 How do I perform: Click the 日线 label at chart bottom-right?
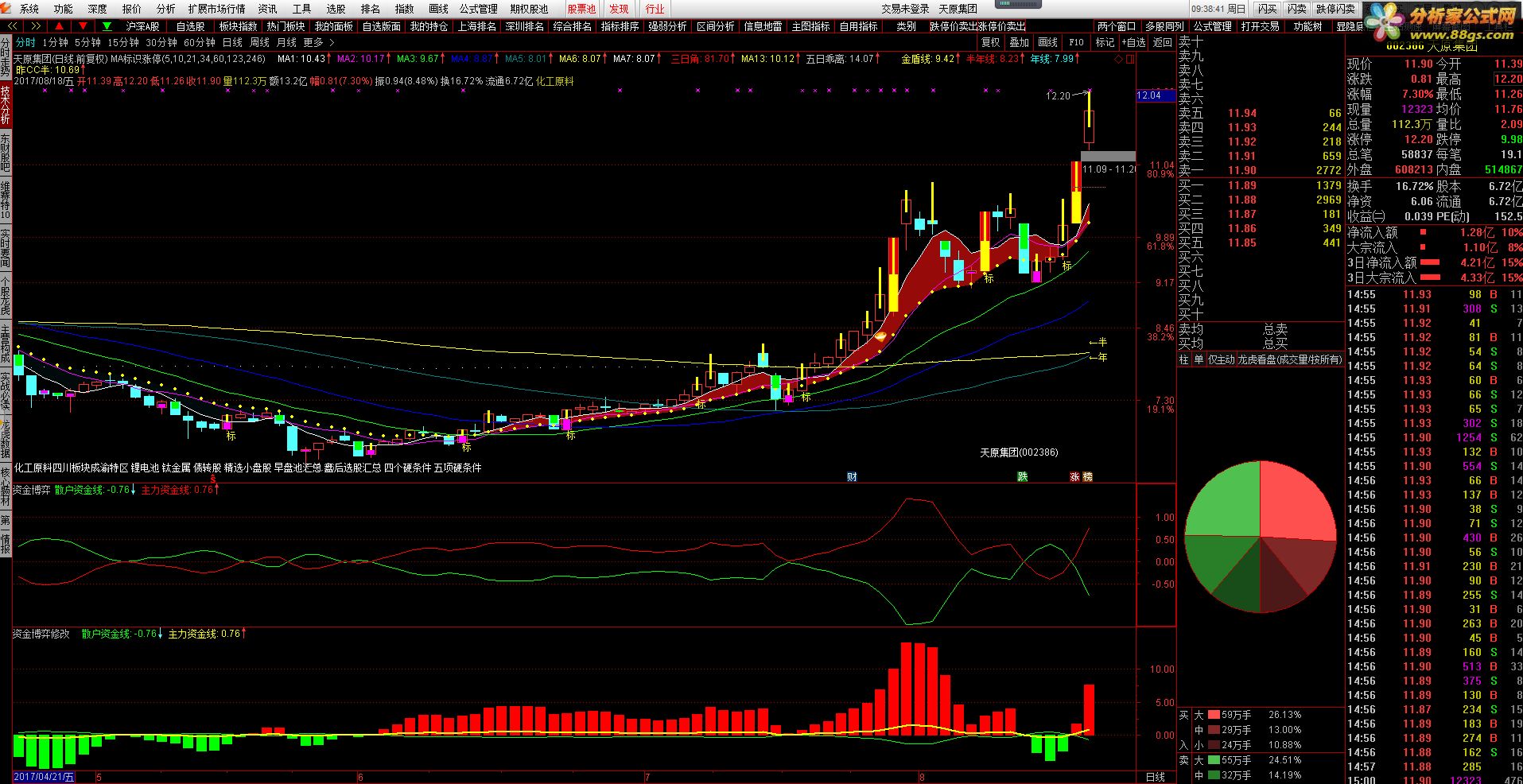[x=1156, y=777]
